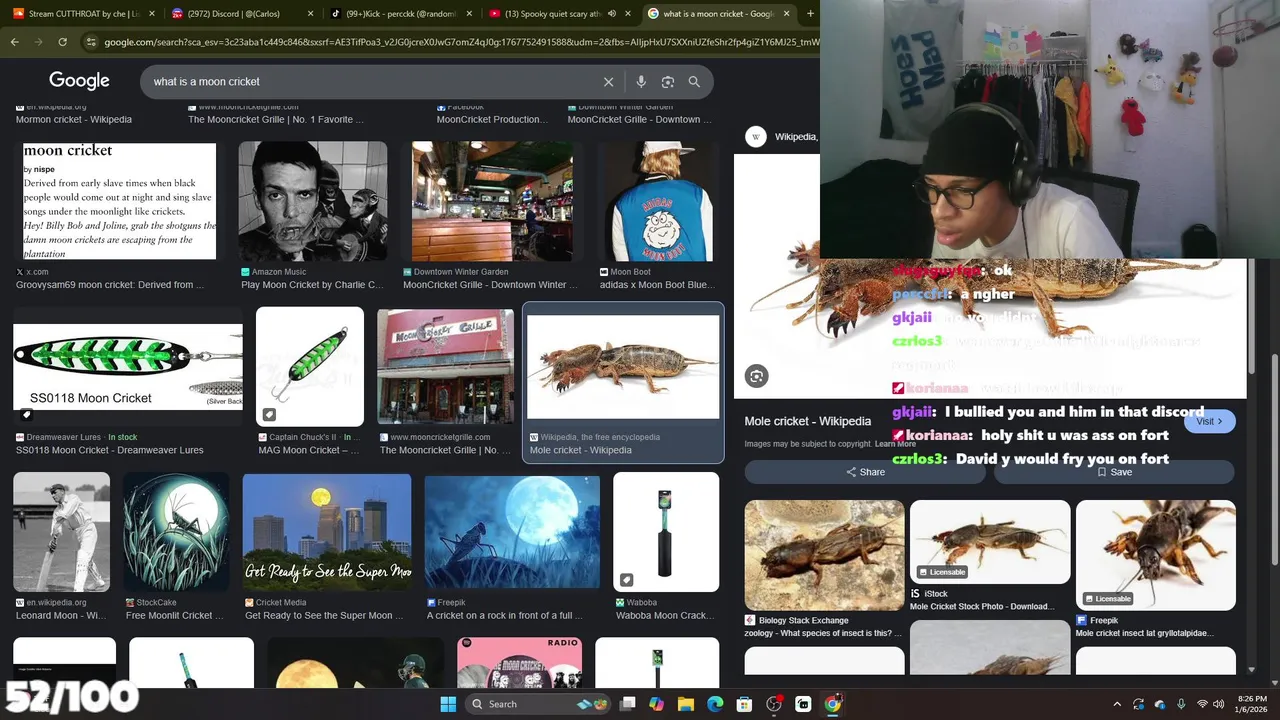
Task: Close the SoundCloud tab
Action: point(151,14)
